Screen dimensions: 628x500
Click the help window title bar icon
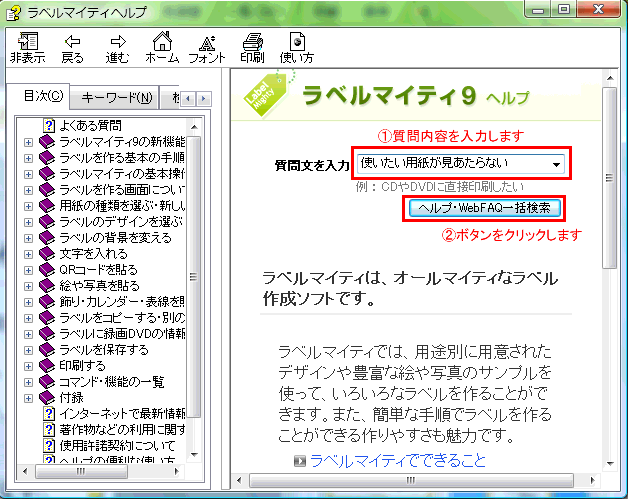[x=12, y=13]
